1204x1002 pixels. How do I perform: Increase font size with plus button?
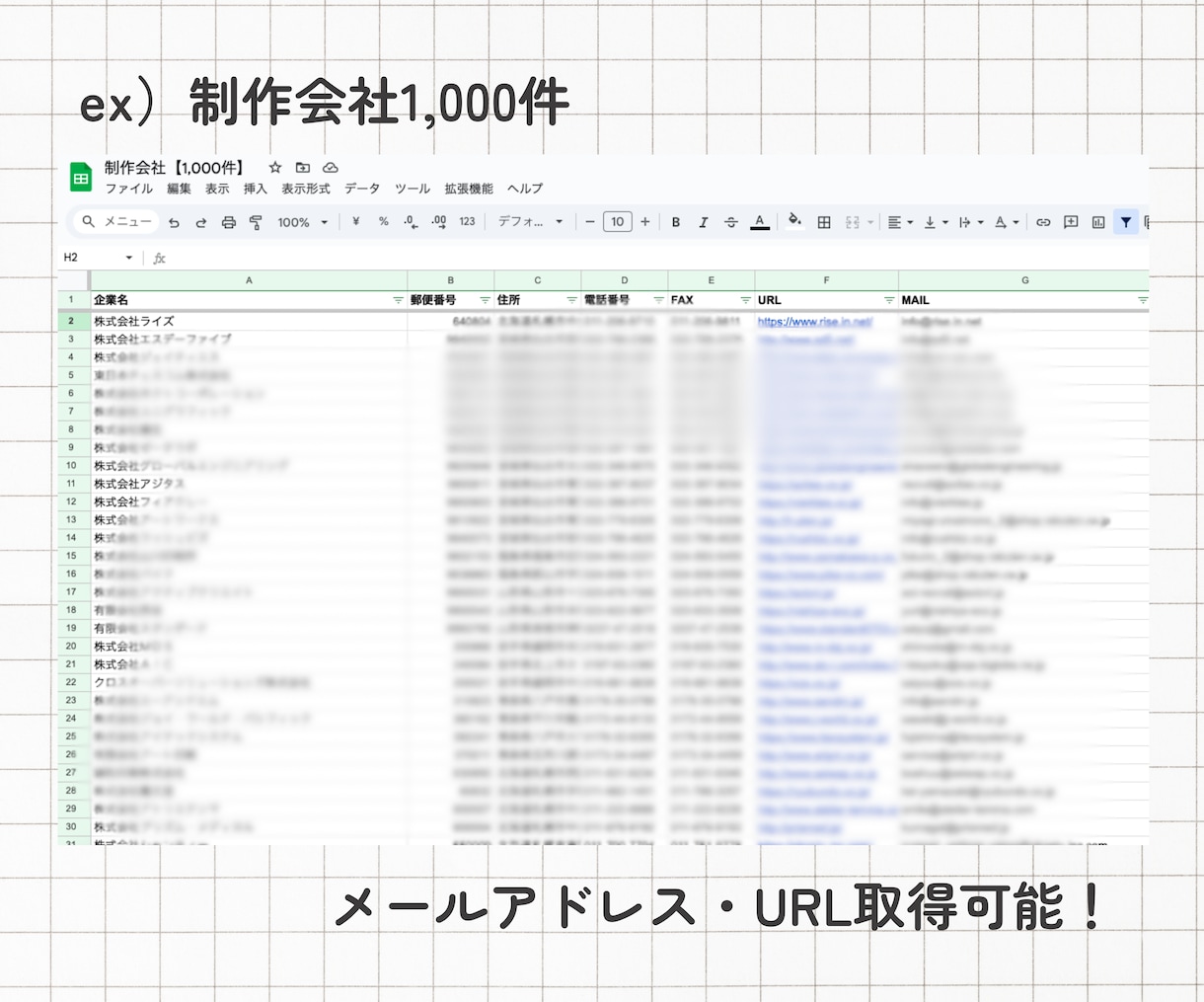tap(645, 222)
